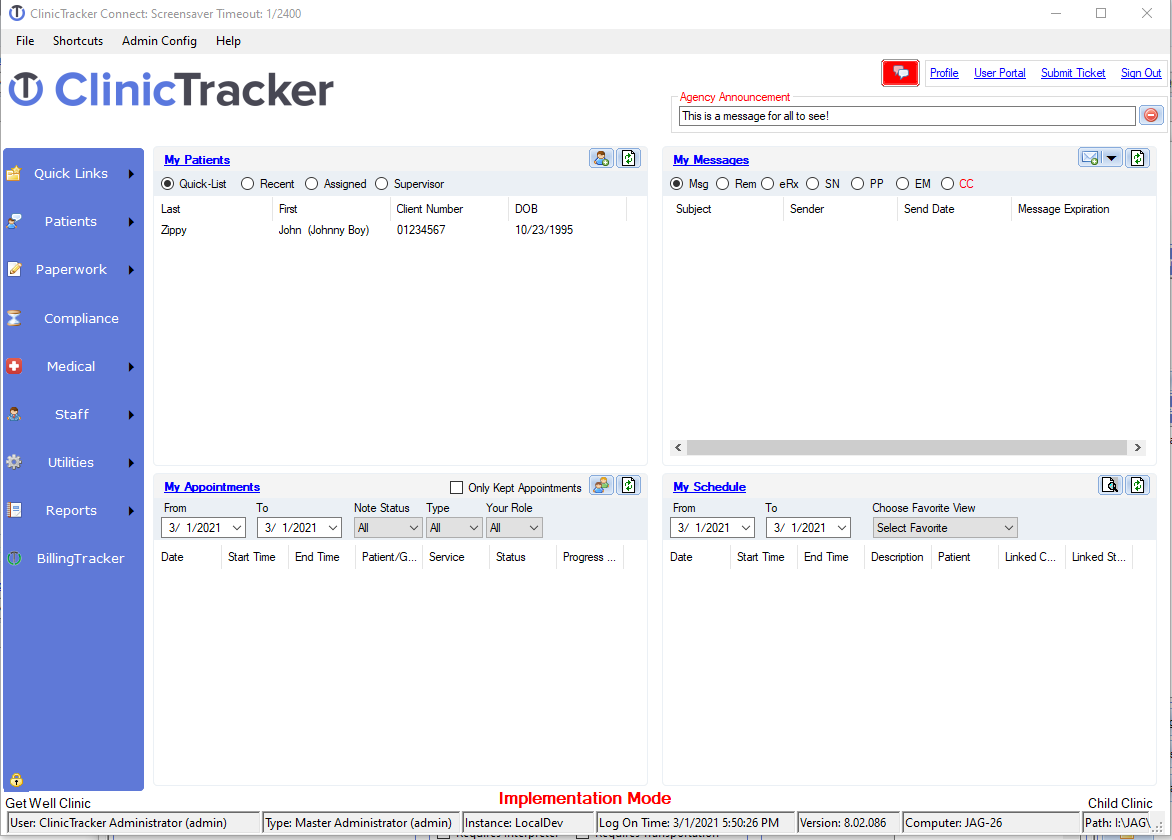
Task: Select the Recent patients radio button
Action: point(247,184)
